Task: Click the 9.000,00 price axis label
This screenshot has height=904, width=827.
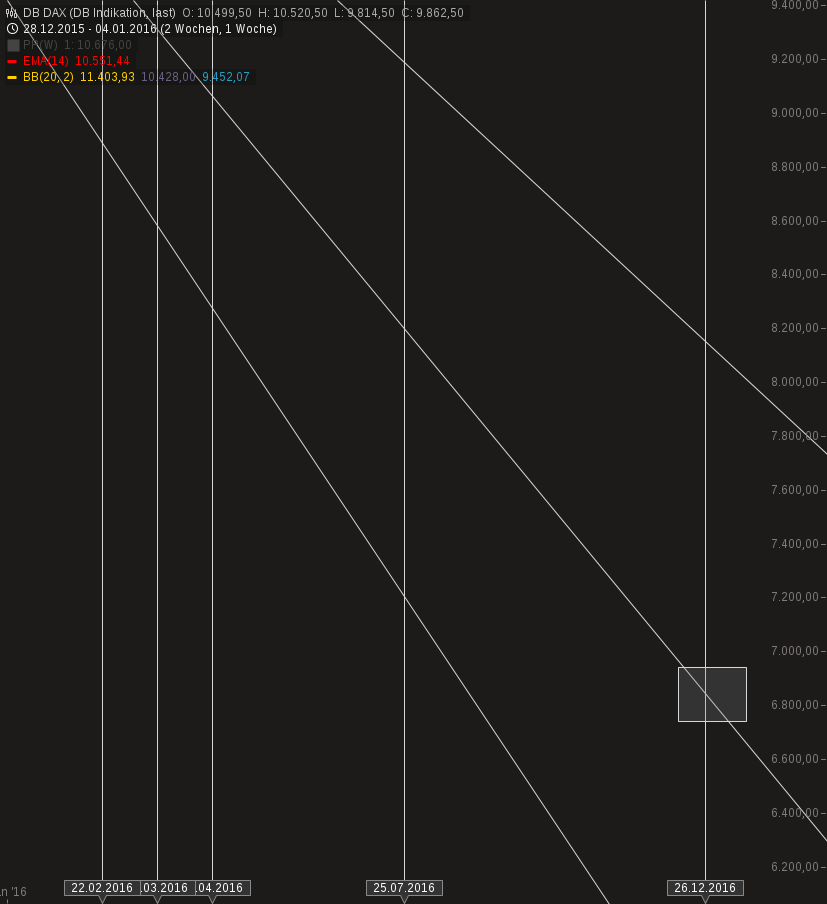Action: pyautogui.click(x=795, y=113)
